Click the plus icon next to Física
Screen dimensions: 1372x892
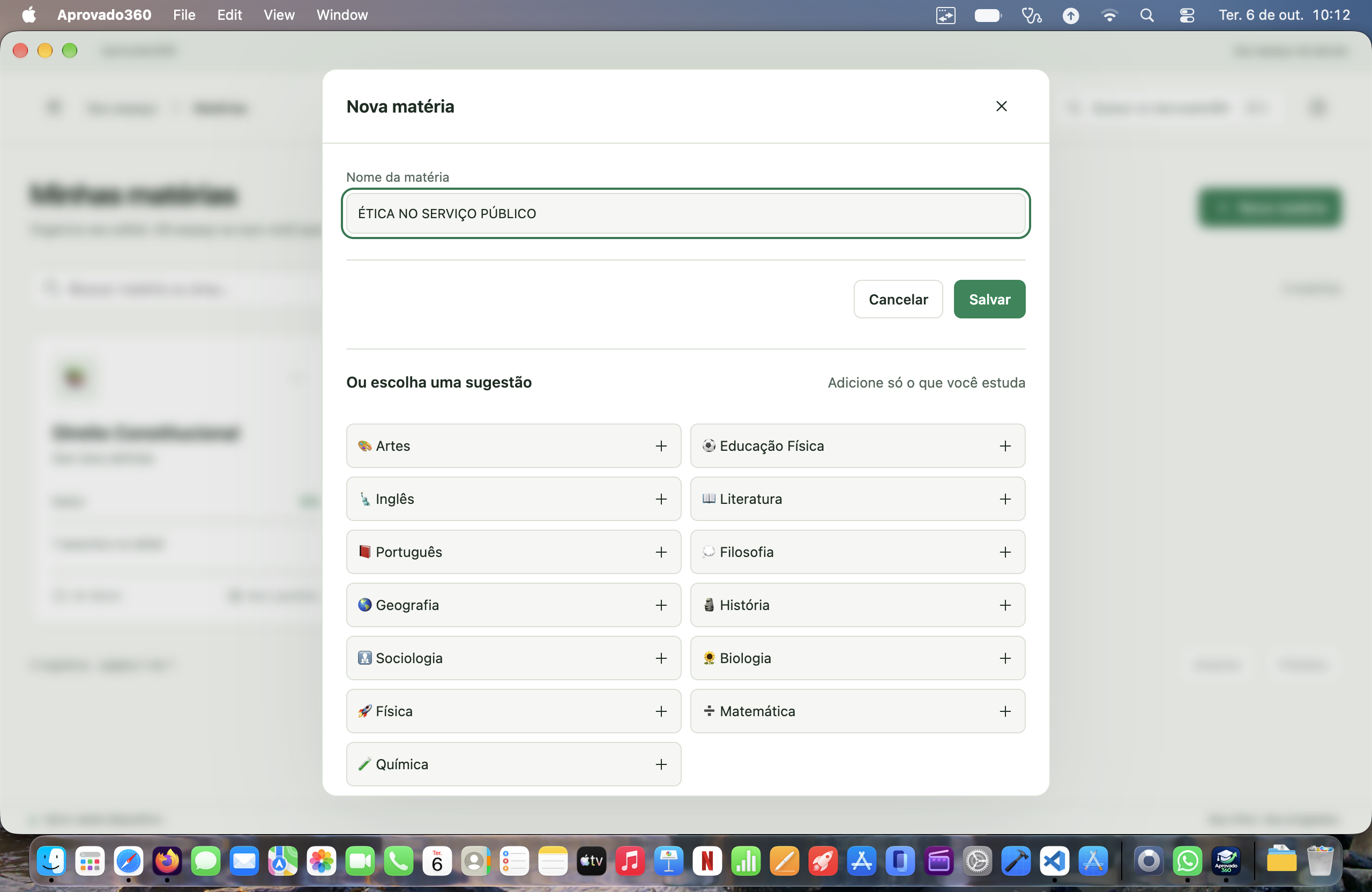pyautogui.click(x=661, y=711)
